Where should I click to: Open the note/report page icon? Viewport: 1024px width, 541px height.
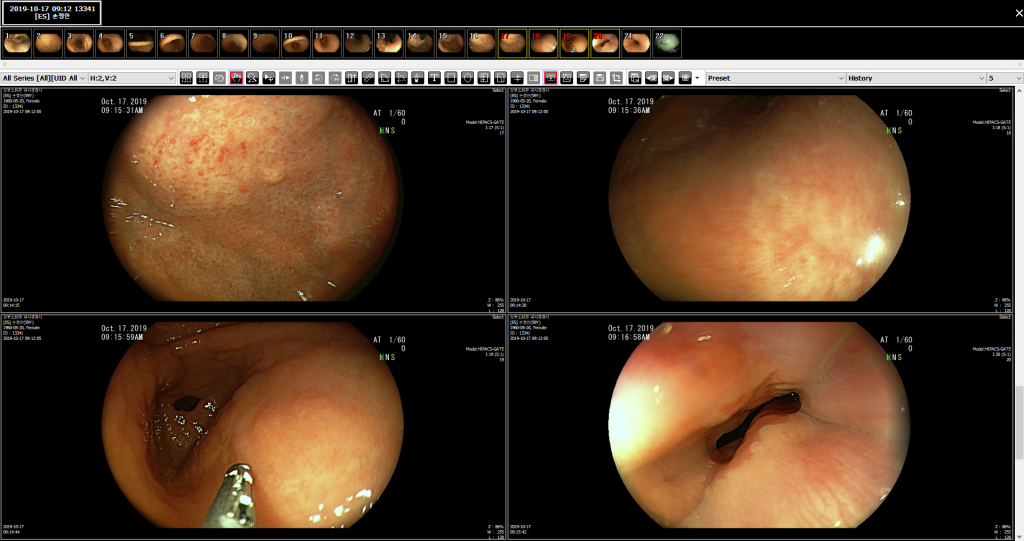tap(583, 78)
